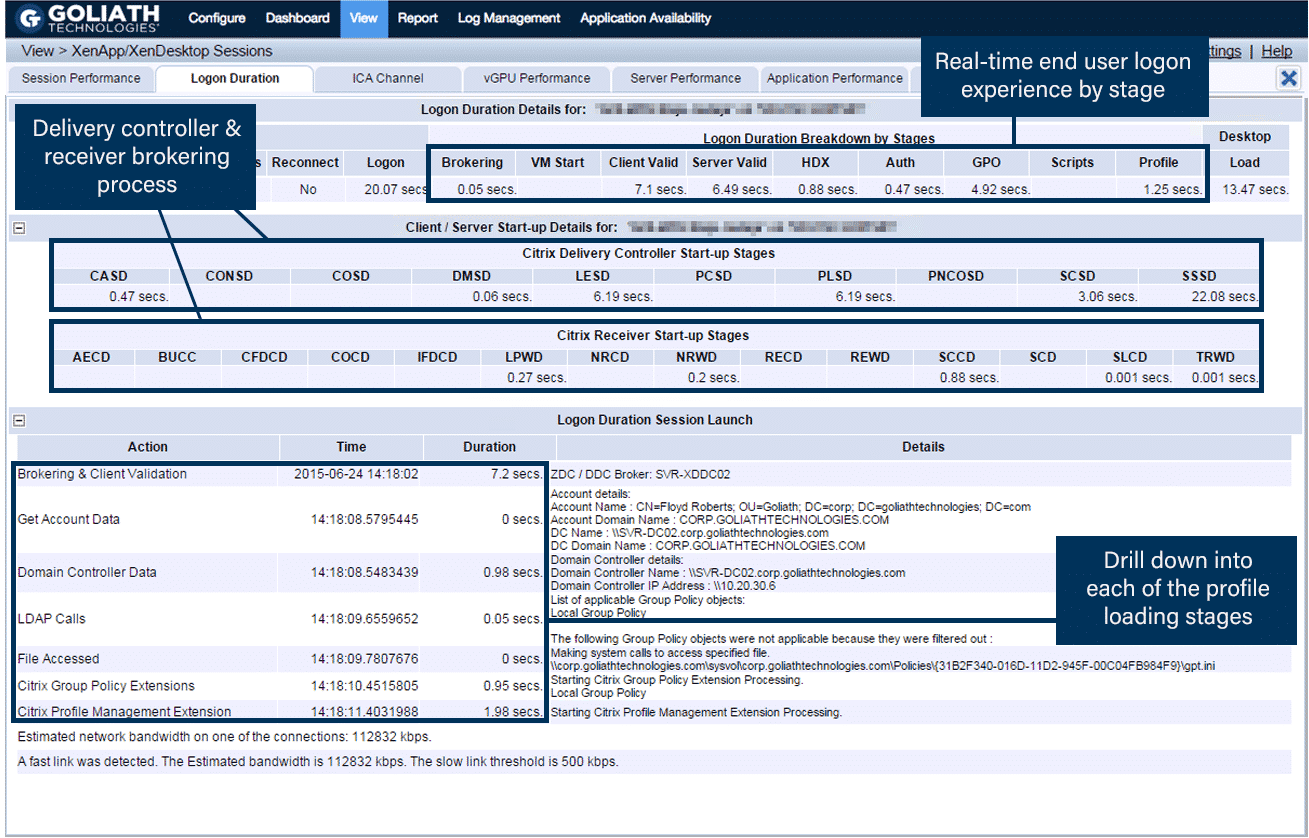The width and height of the screenshot is (1309, 838).
Task: Switch to the ICA Channel tab
Action: 388,78
